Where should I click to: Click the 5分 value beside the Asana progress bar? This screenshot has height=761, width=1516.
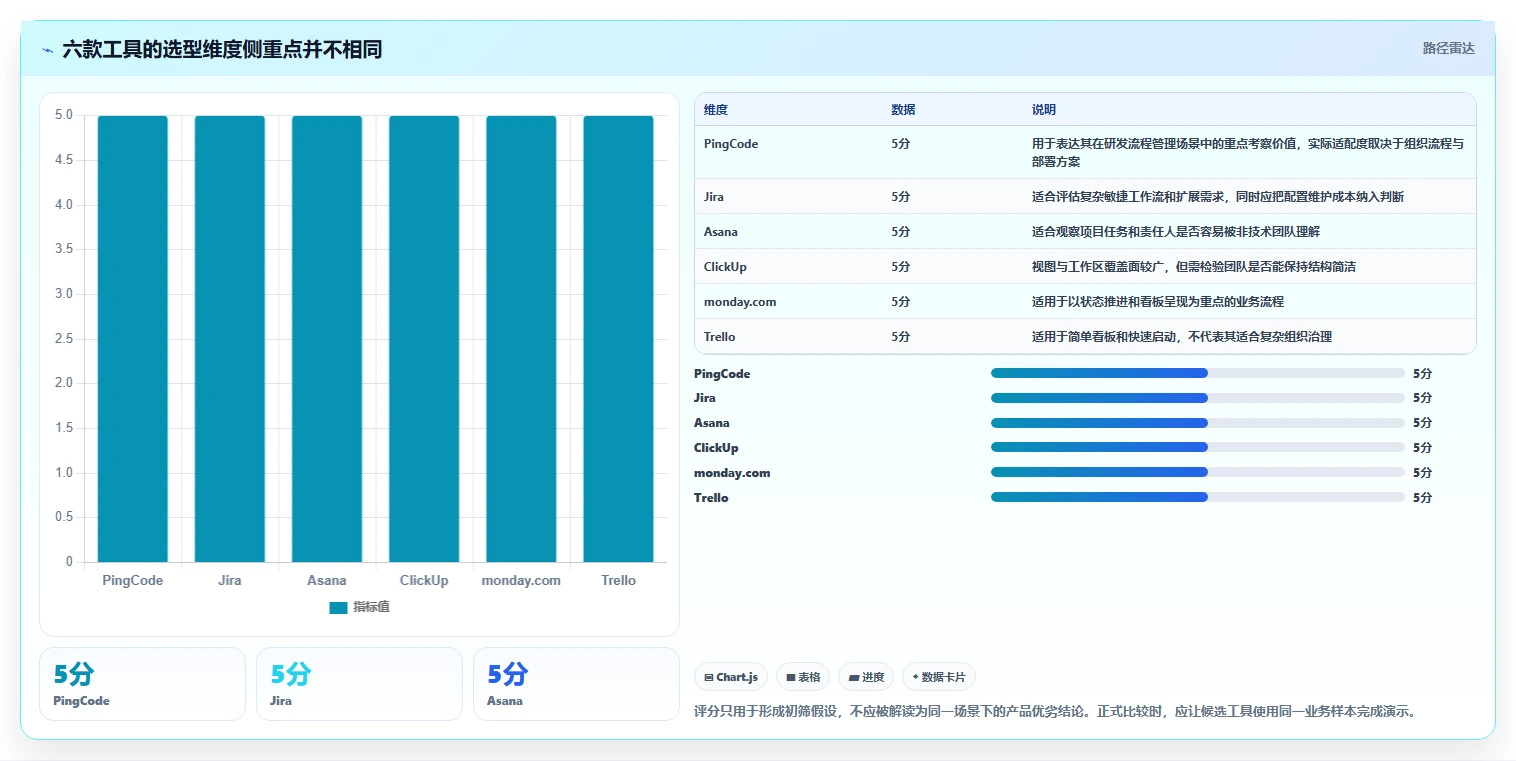point(1422,423)
